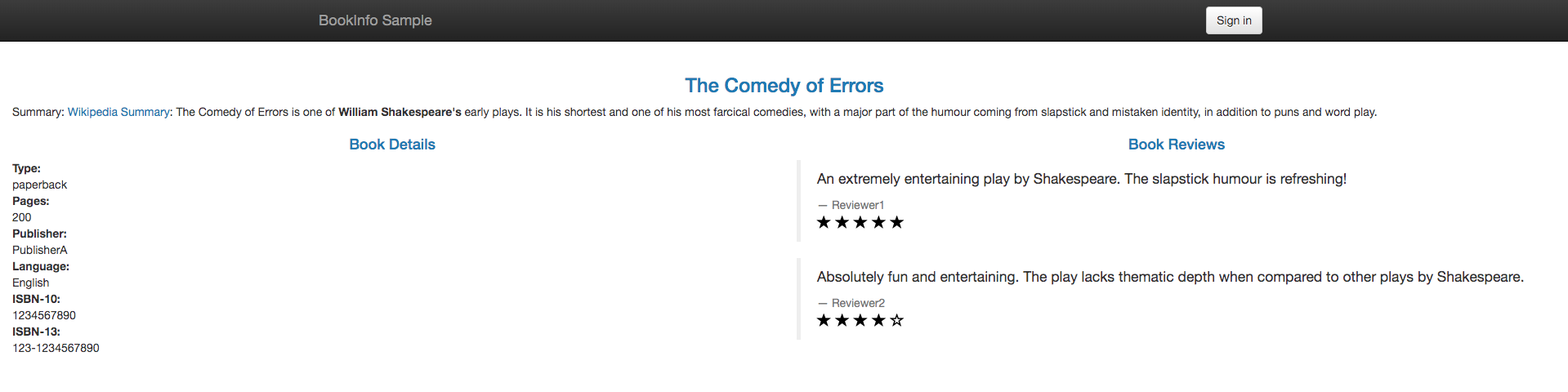Screen dimensions: 1568x392
Task: Click second star in Reviewer2's rating
Action: (842, 320)
